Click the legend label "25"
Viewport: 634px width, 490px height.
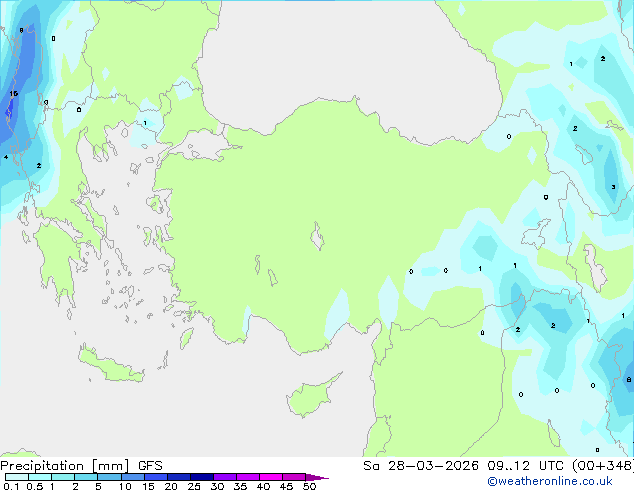click(194, 486)
